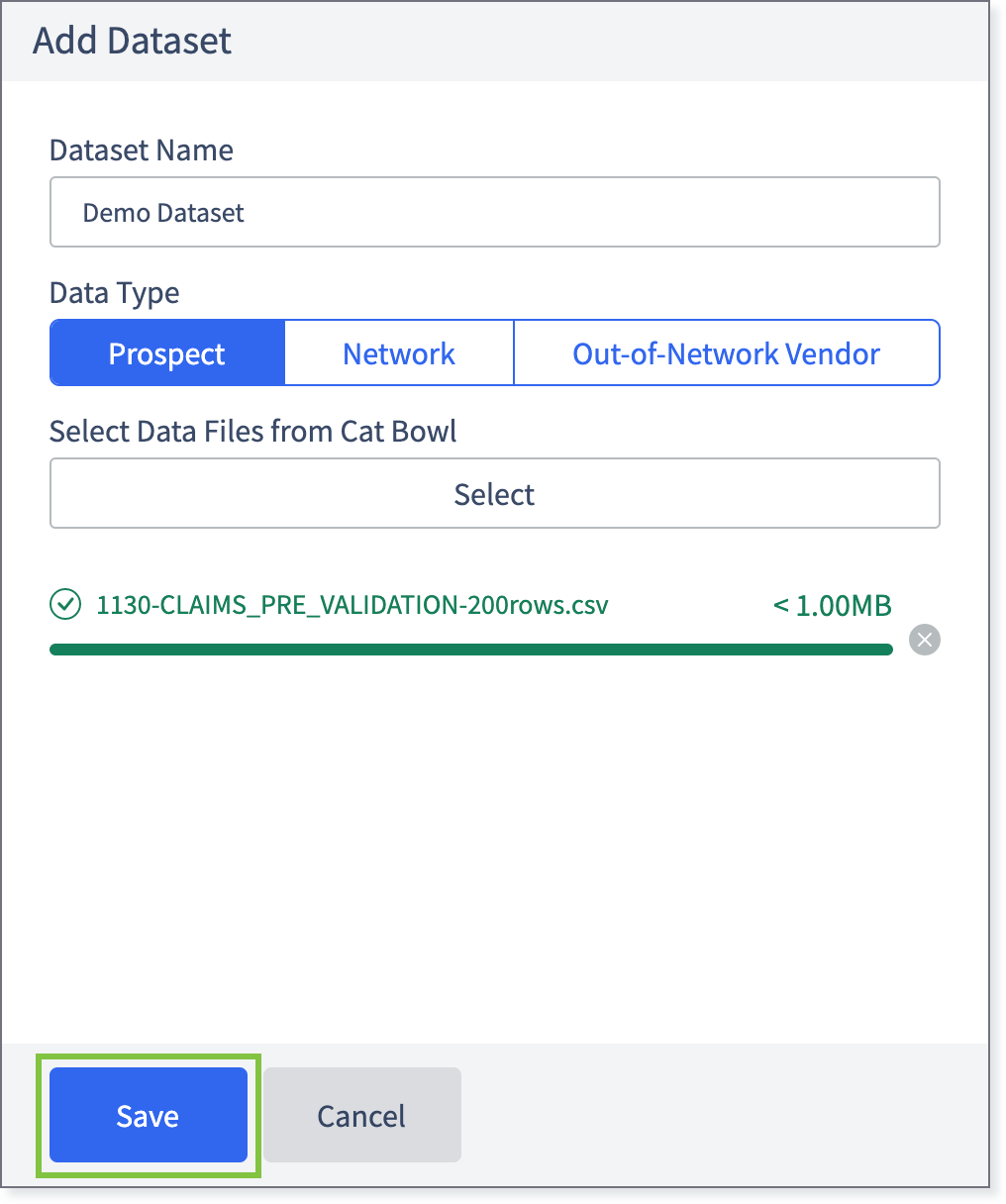Click the '< 1.00MB' file size text
Image resolution: width=1006 pixels, height=1204 pixels.
pos(833,605)
